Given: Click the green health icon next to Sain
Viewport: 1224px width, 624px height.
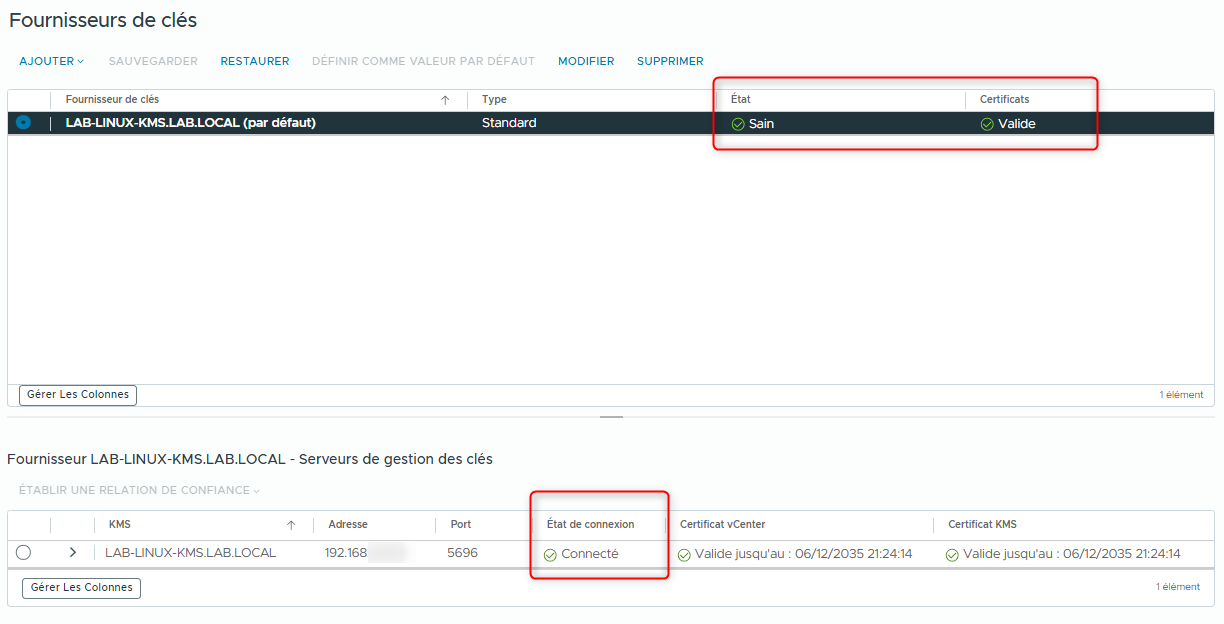Looking at the screenshot, I should (738, 123).
